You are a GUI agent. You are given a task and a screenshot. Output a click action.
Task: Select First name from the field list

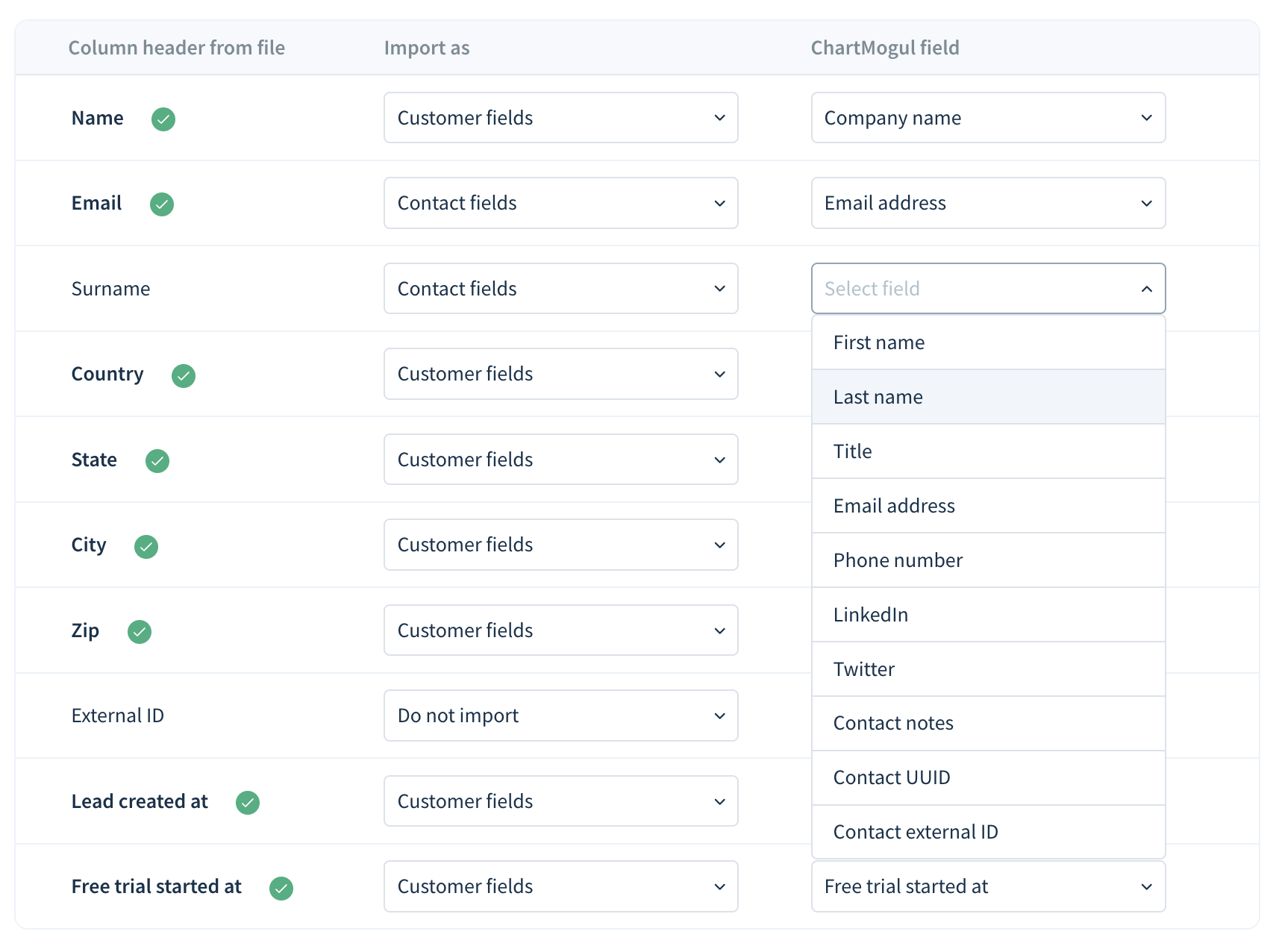tap(988, 342)
